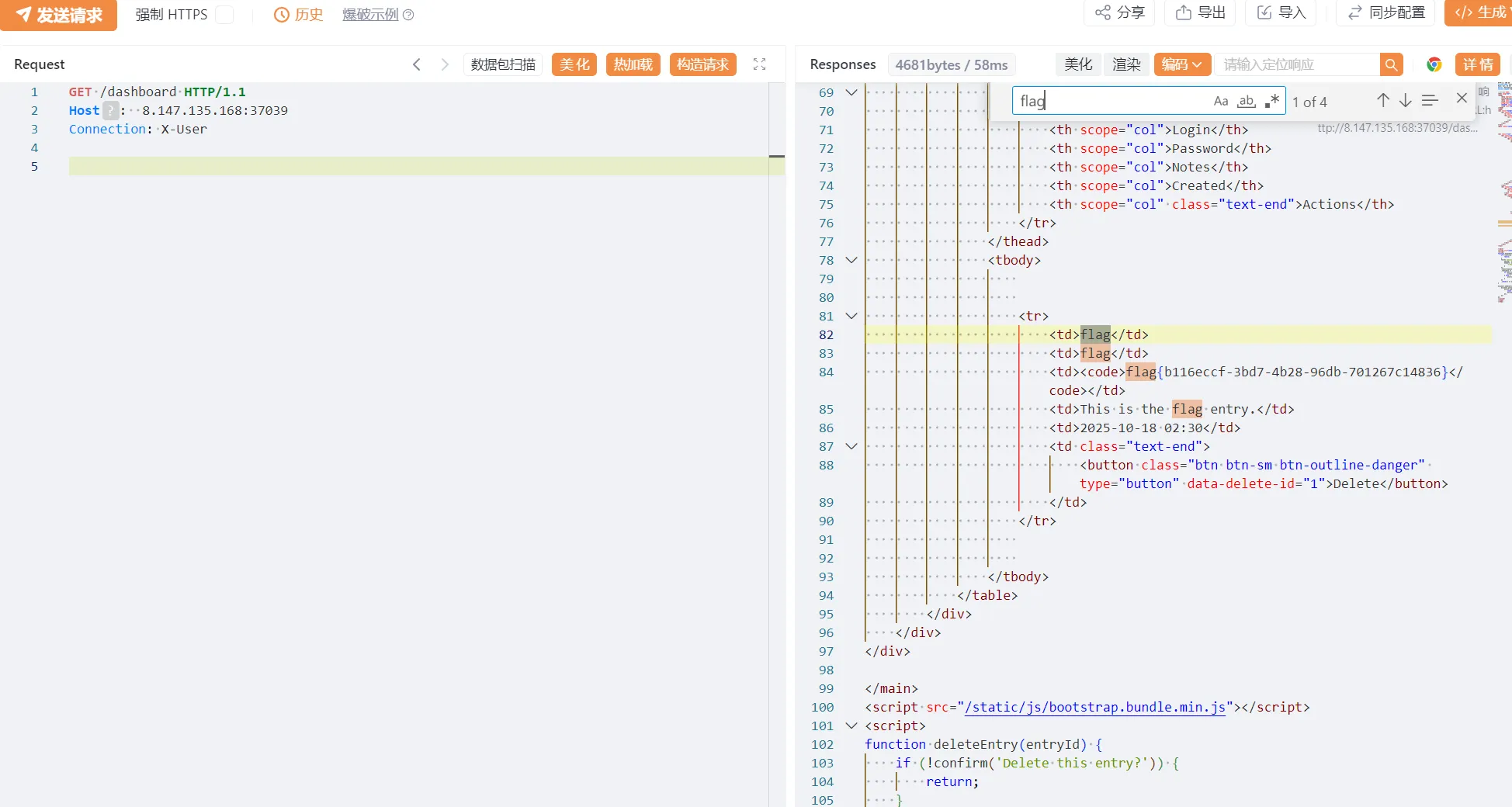The height and width of the screenshot is (807, 1512).
Task: Click the 热加载 button
Action: click(x=633, y=64)
